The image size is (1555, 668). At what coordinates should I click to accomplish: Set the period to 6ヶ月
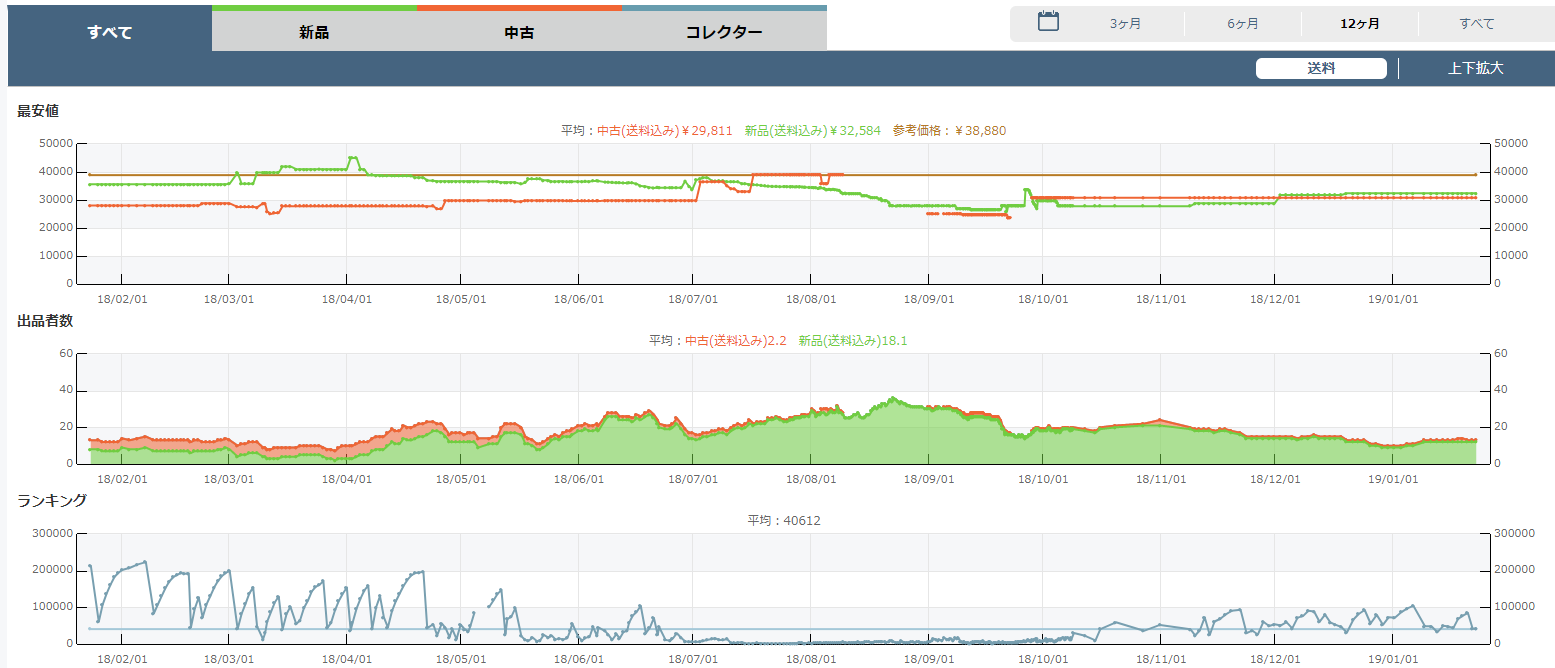tap(1243, 24)
